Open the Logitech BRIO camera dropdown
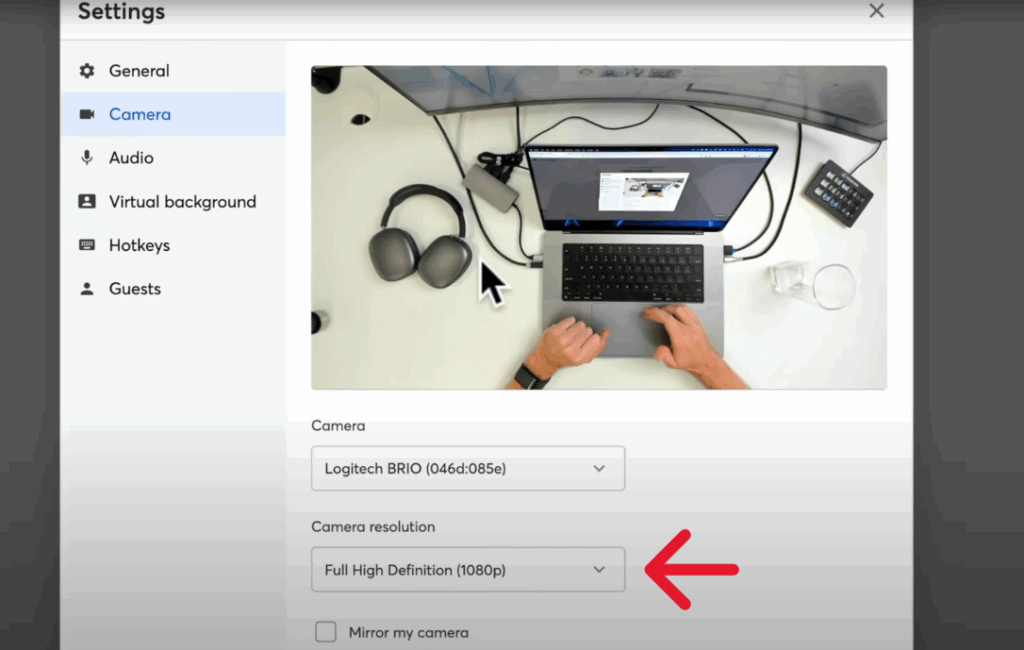Screen dimensions: 1024x650 467,468
